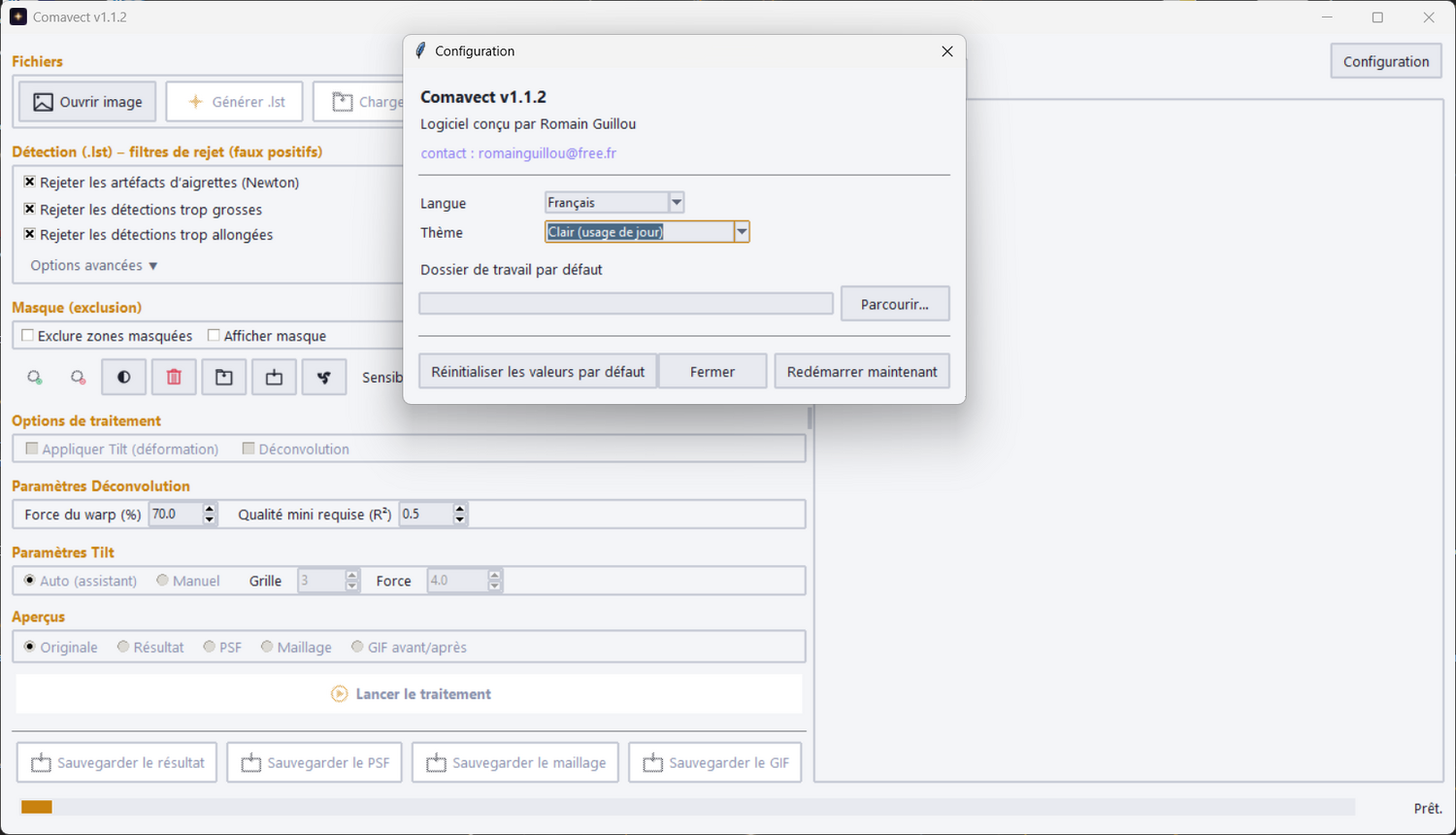Open the Thème dropdown arrow
The width and height of the screenshot is (1456, 835).
coord(742,231)
